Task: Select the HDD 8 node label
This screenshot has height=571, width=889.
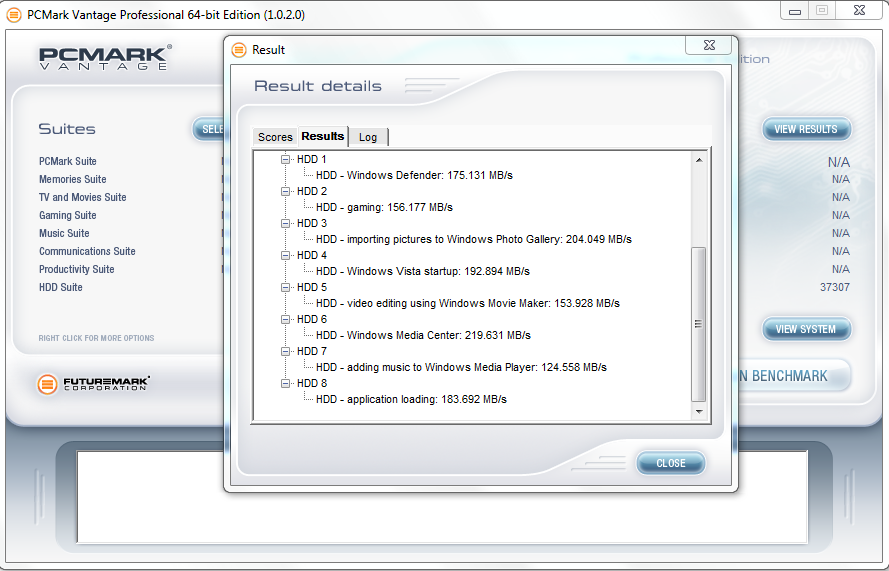Action: pyautogui.click(x=312, y=383)
